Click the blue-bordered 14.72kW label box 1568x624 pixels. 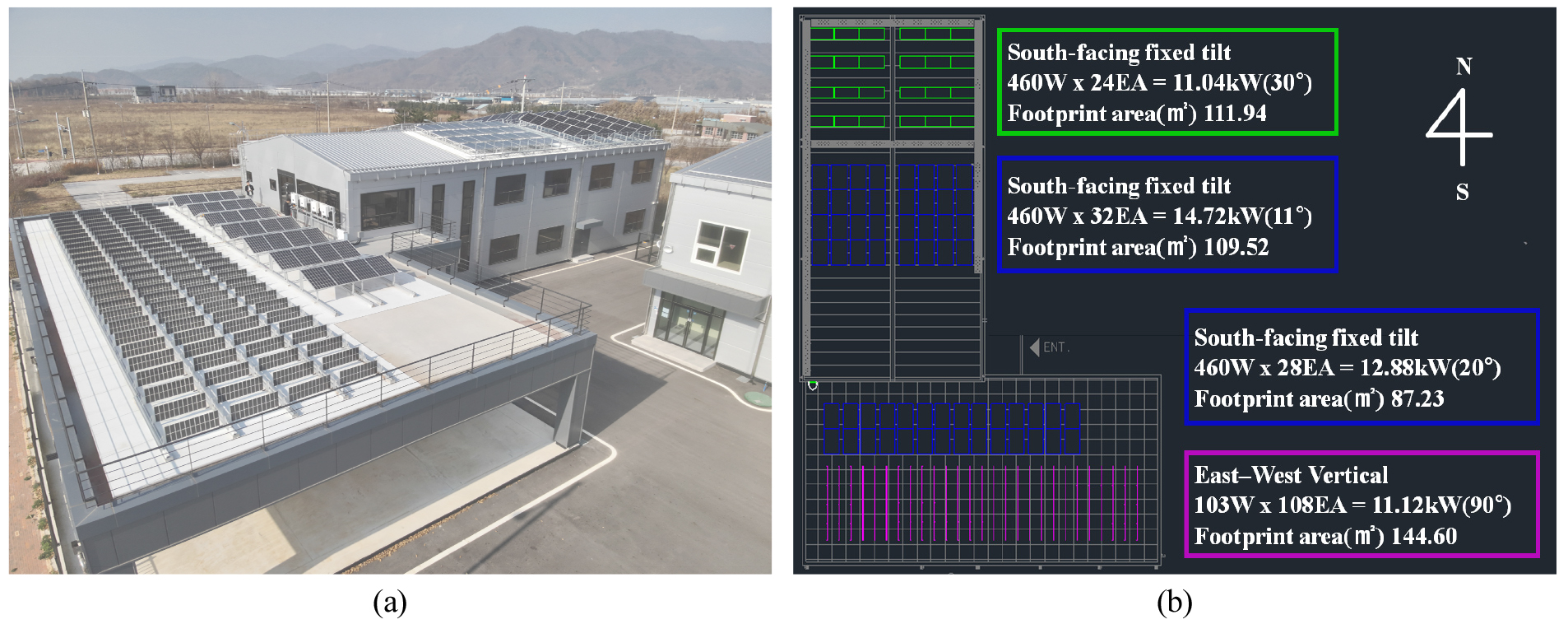coord(1167,216)
